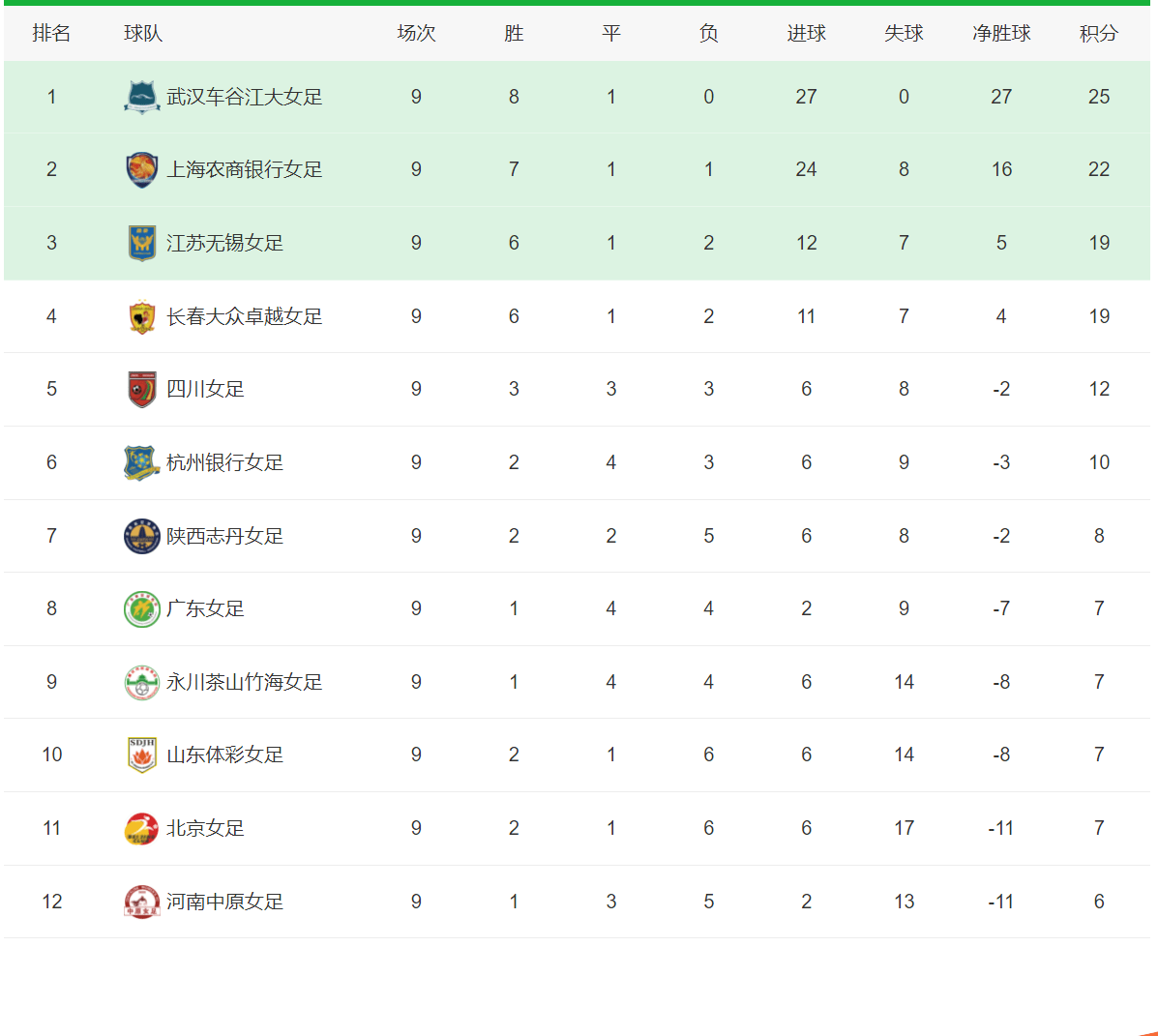Screen dimensions: 1158x1036
Task: Select the 北京女足 team name
Action: tap(205, 828)
